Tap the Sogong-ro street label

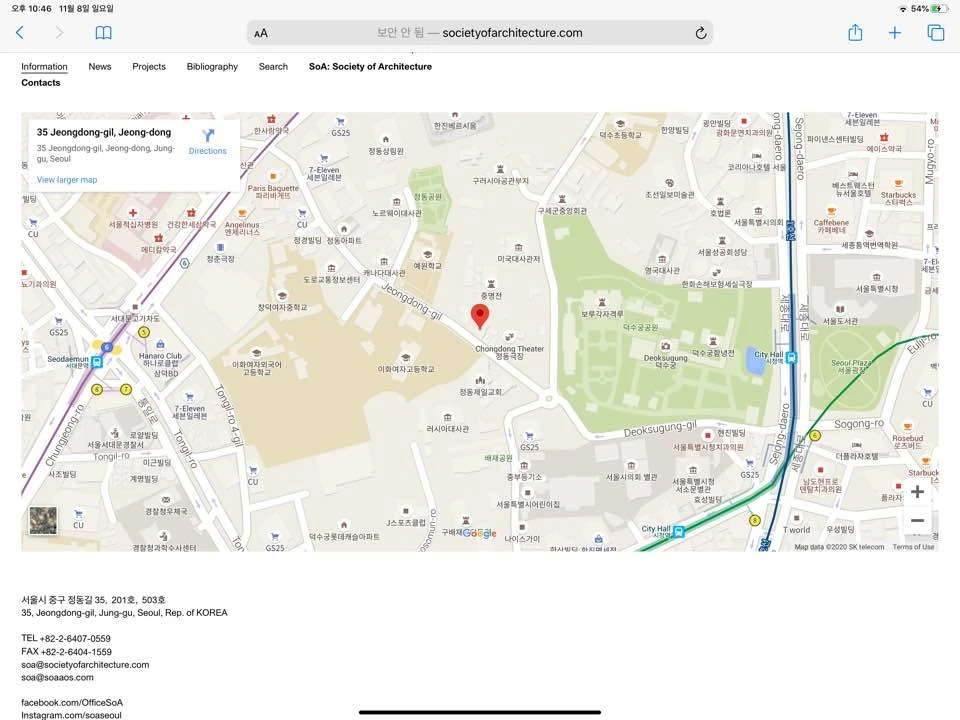(858, 424)
